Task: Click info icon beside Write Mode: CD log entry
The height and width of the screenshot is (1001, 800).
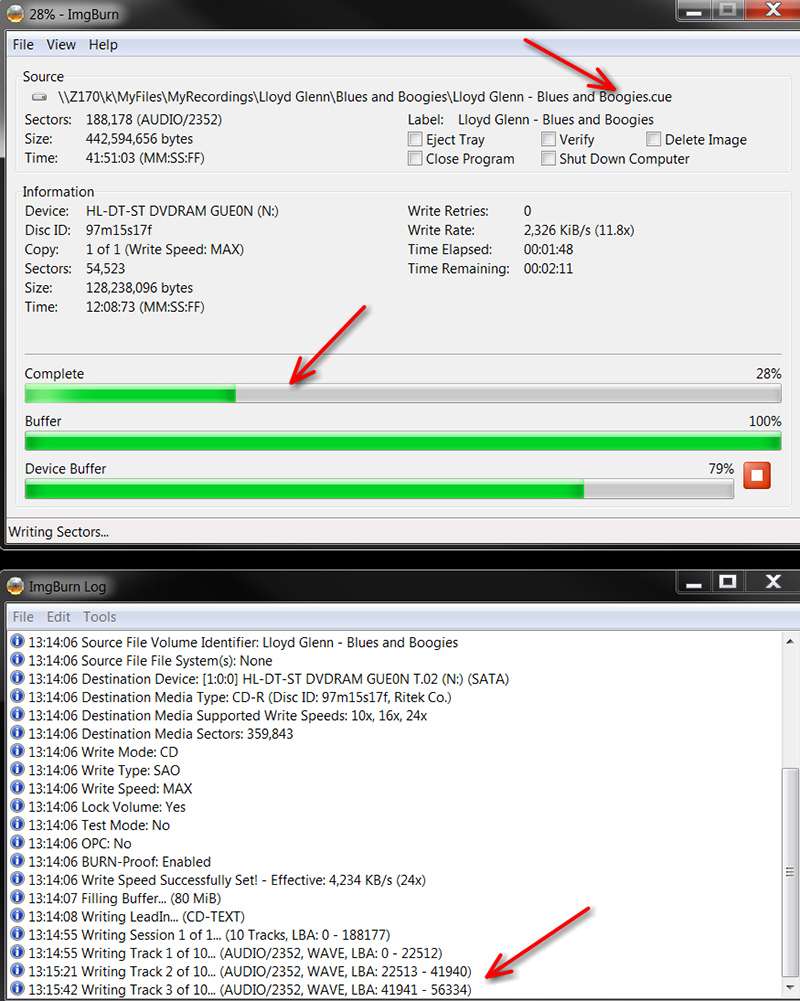Action: pyautogui.click(x=17, y=751)
